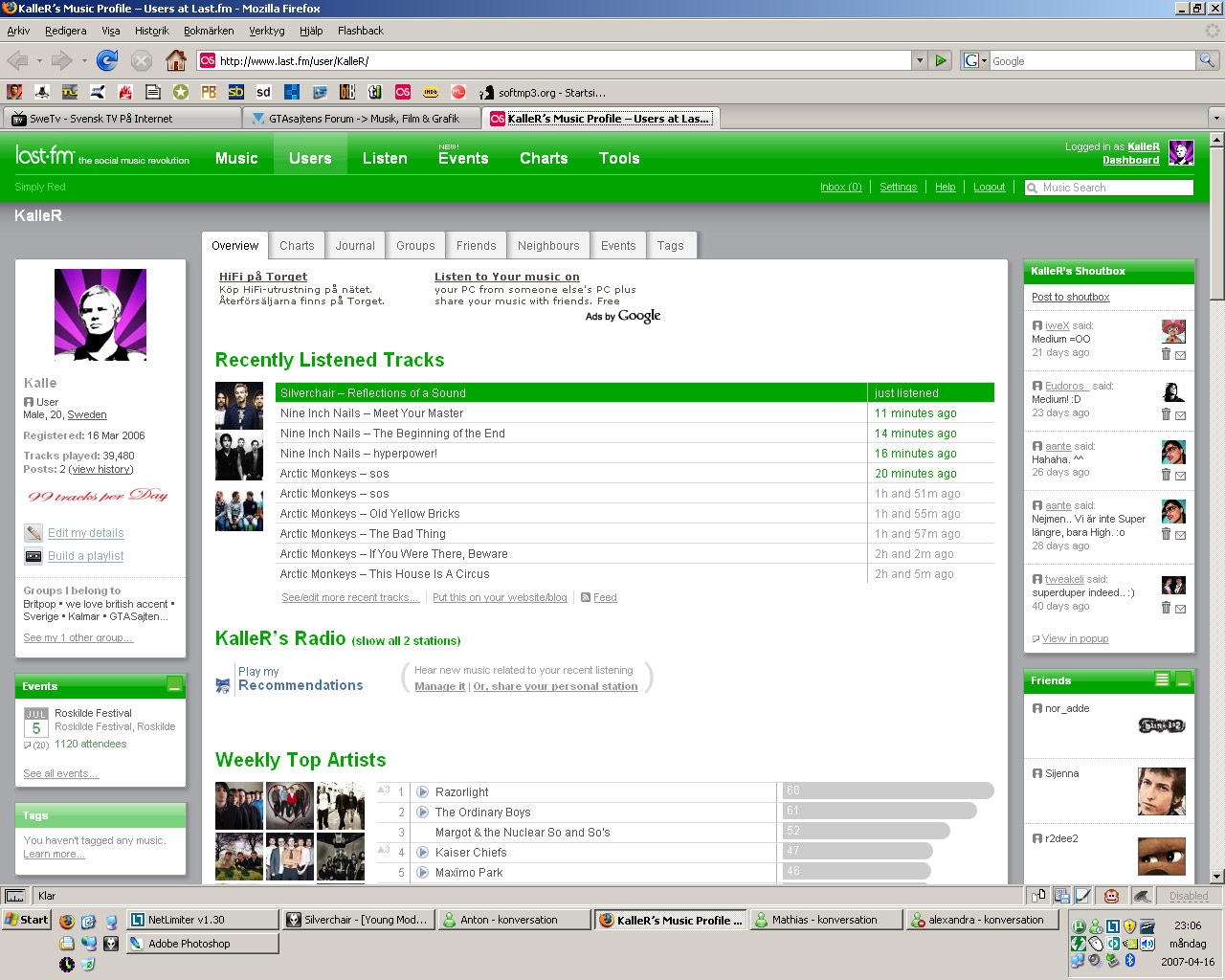This screenshot has width=1225, height=980.
Task: Open the search engine selector dropdown
Action: (974, 60)
